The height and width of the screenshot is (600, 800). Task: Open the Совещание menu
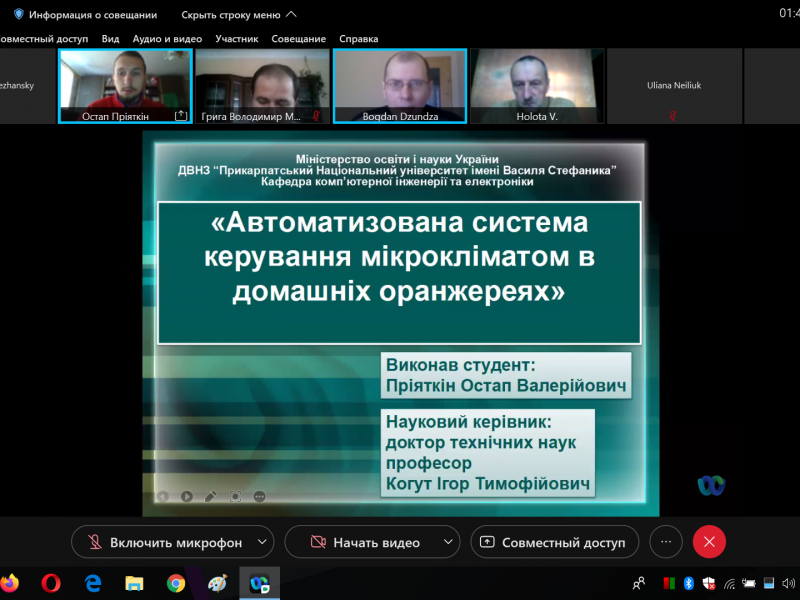pos(298,39)
